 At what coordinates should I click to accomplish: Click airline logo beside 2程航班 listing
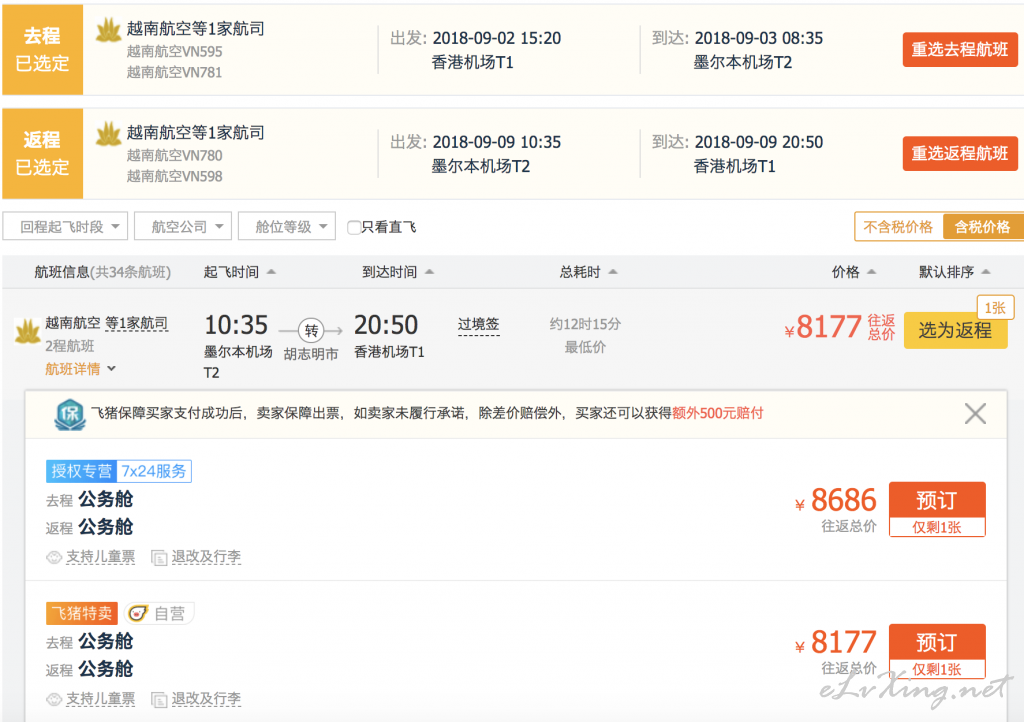[27, 331]
